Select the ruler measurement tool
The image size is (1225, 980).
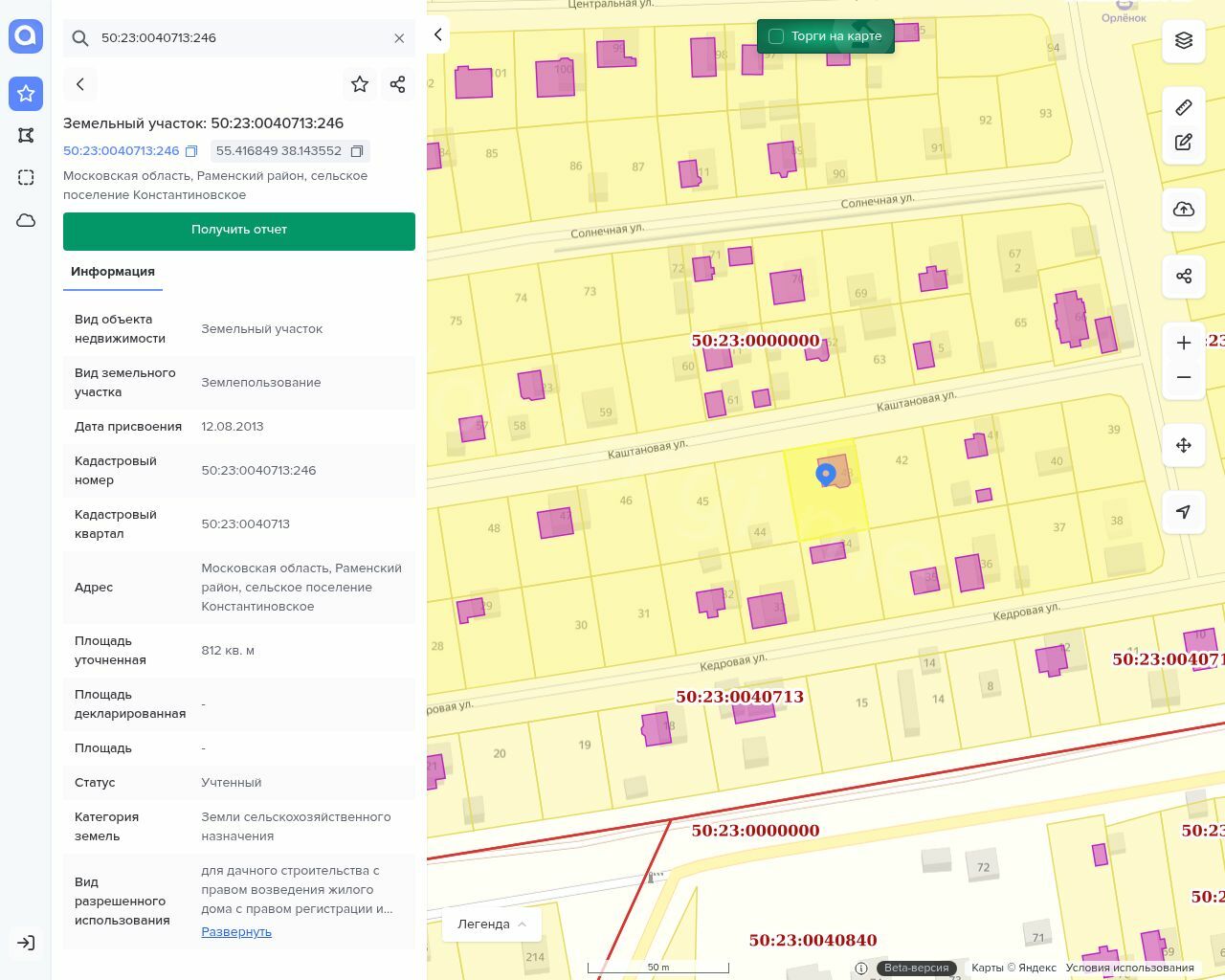(1184, 107)
